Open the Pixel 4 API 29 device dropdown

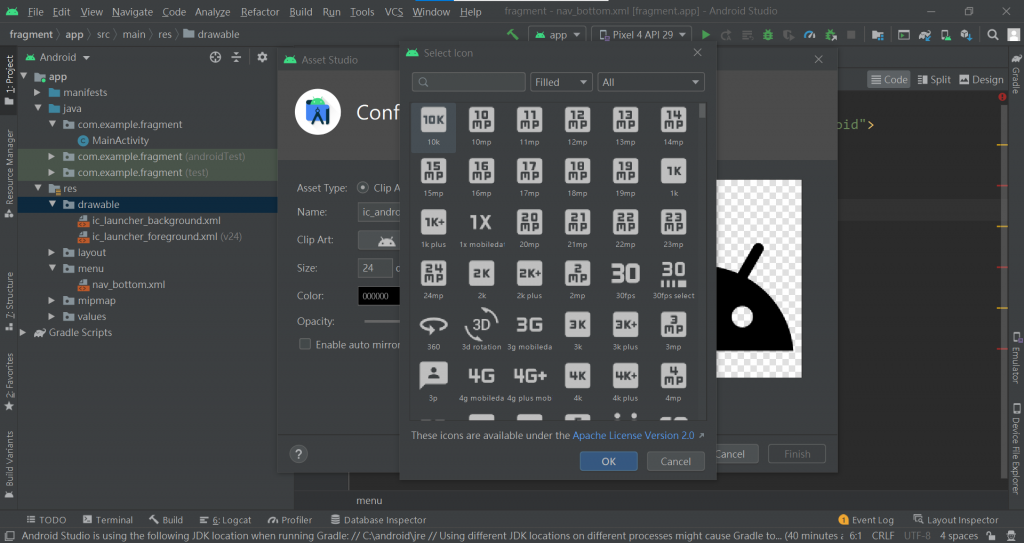click(643, 35)
